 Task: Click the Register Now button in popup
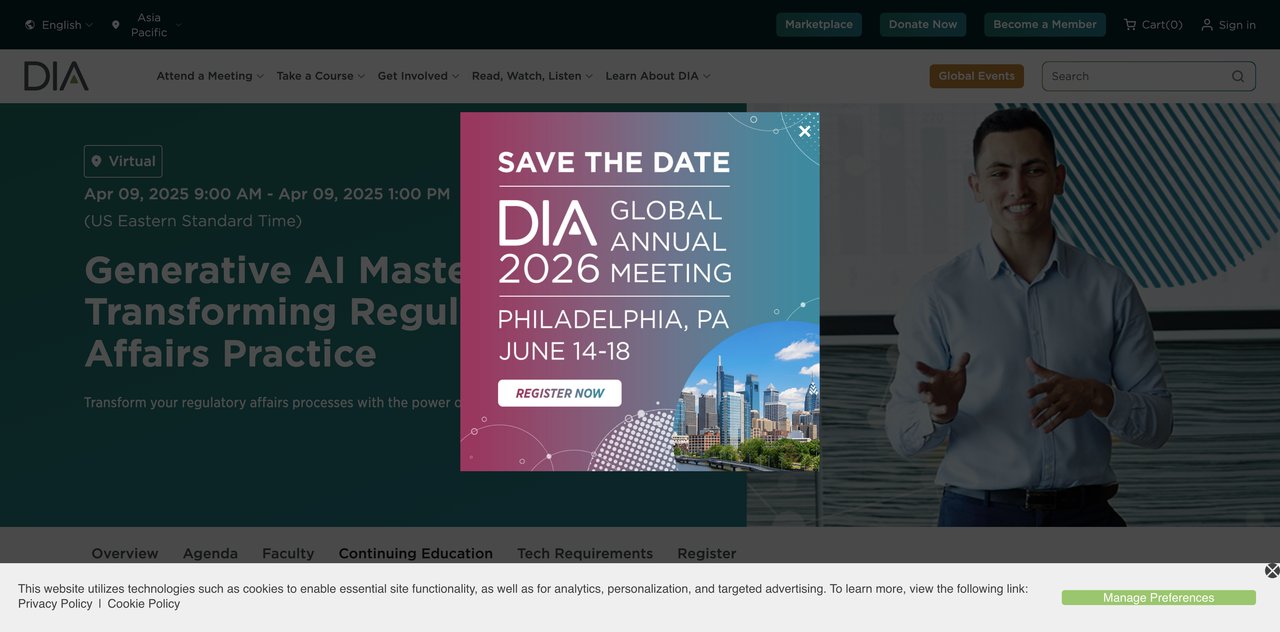point(559,393)
